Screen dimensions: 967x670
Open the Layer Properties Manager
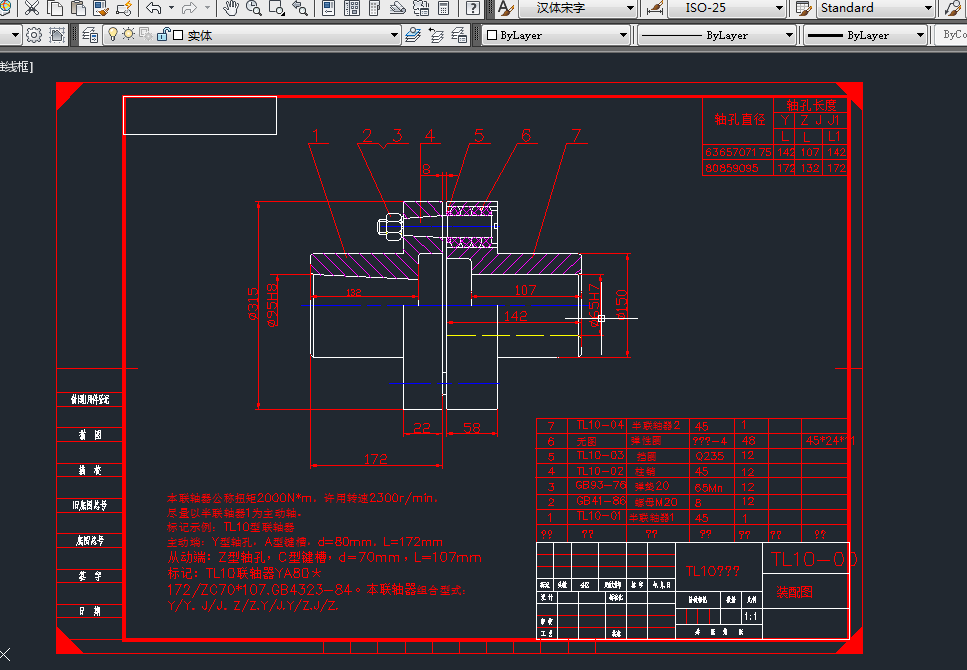90,35
